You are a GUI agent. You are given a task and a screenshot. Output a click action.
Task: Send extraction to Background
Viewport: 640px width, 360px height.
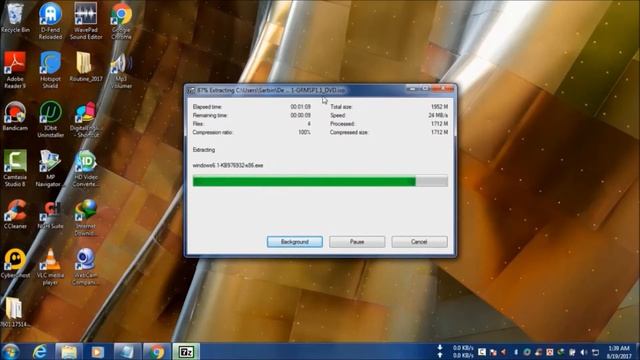(x=295, y=242)
